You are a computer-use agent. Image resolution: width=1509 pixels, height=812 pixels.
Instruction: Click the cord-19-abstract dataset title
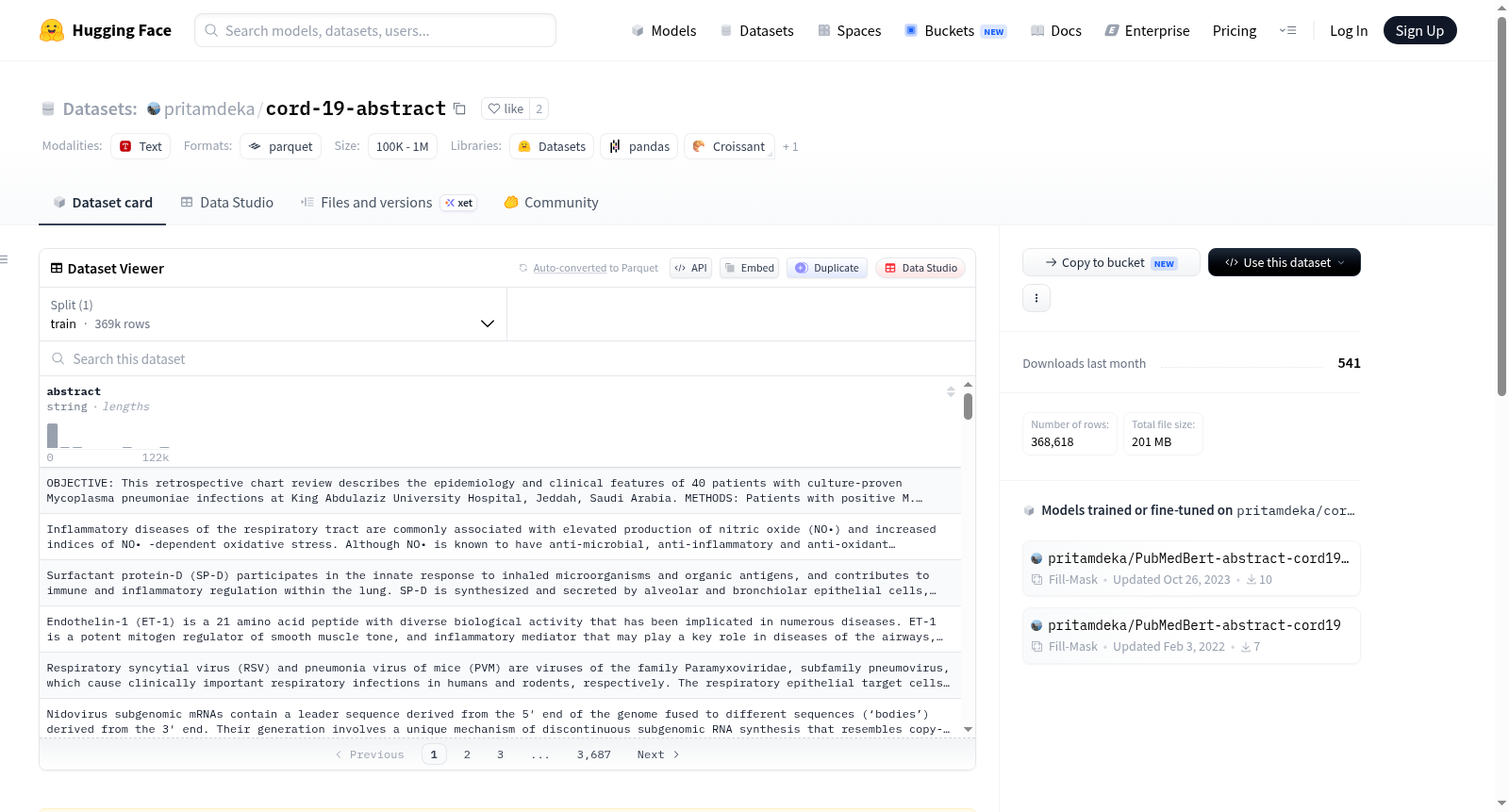tap(356, 108)
